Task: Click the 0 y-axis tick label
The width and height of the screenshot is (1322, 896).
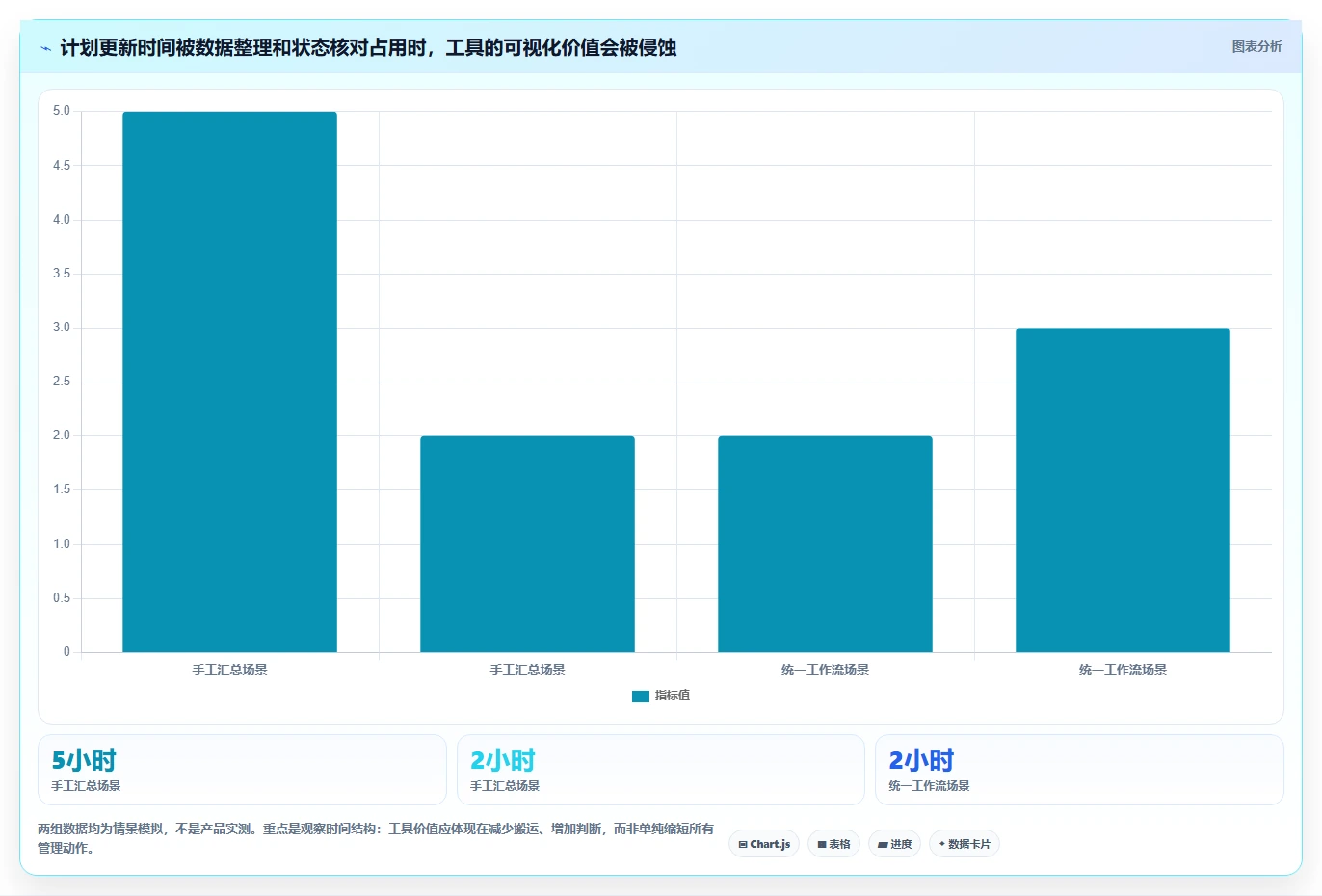Action: pyautogui.click(x=66, y=652)
